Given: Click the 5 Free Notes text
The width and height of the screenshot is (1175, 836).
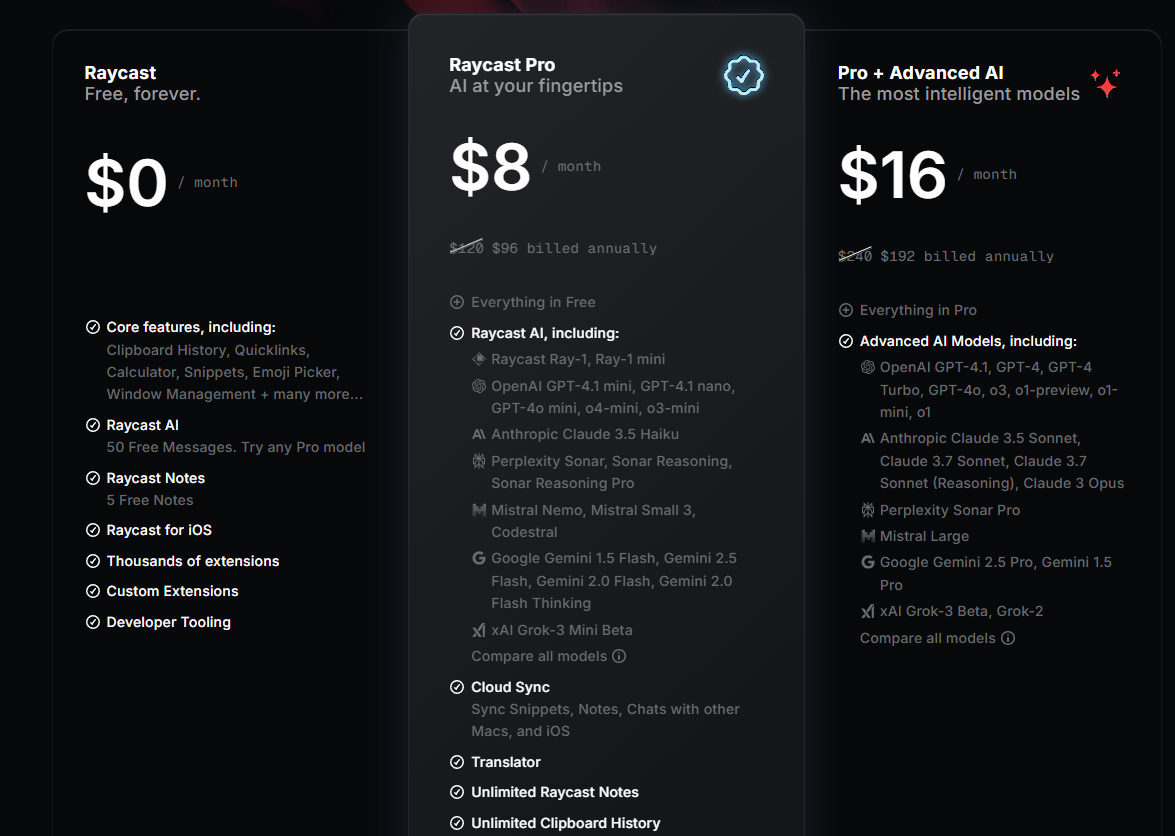Looking at the screenshot, I should [x=150, y=500].
